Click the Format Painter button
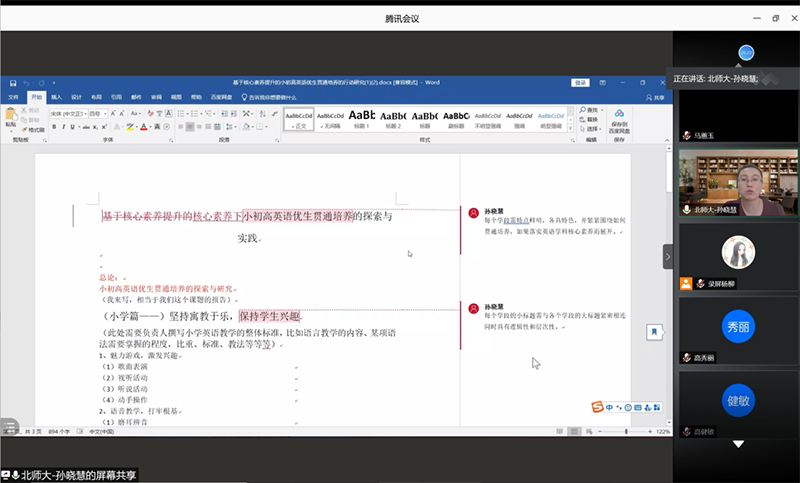Viewport: 800px width, 483px height. pos(34,130)
